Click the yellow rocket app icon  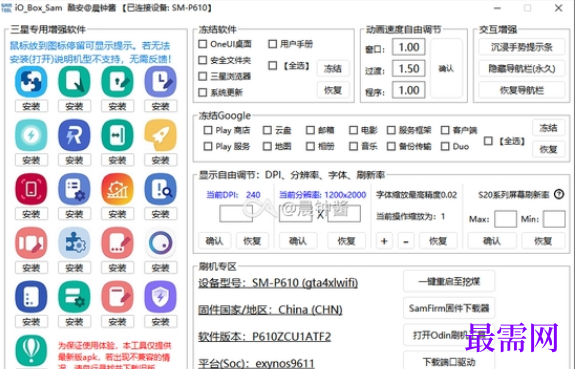pos(160,135)
